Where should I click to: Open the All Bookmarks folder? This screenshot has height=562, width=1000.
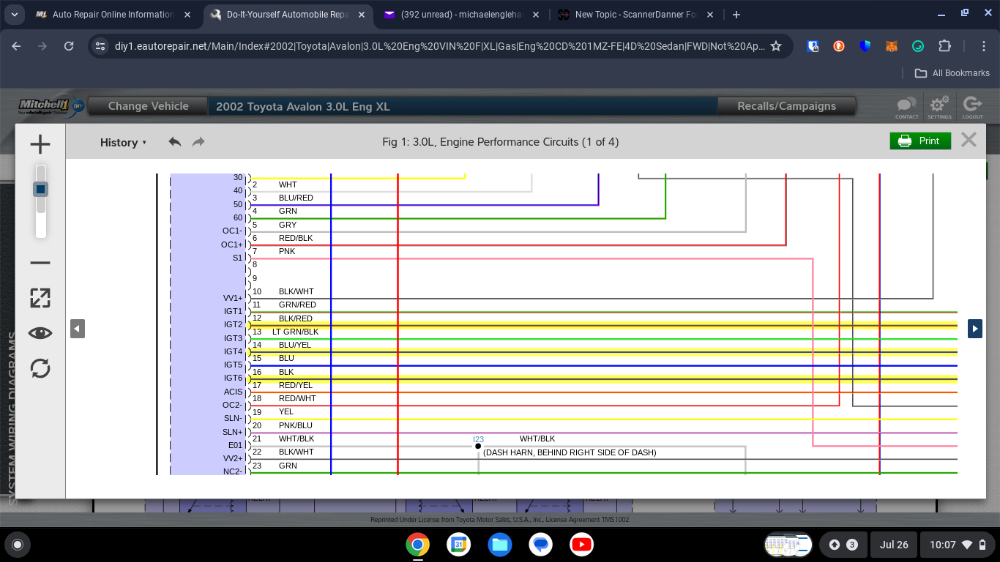952,73
